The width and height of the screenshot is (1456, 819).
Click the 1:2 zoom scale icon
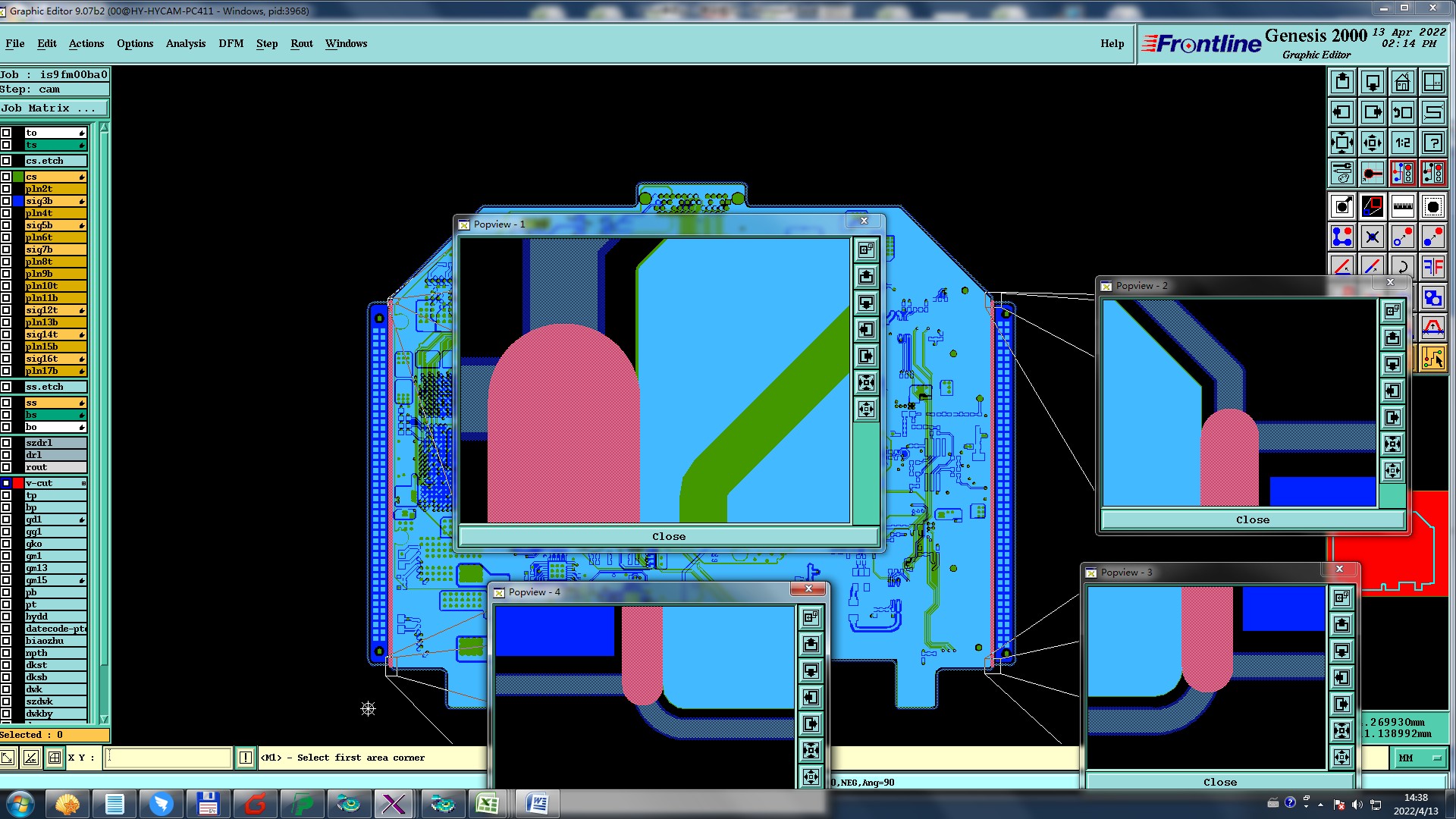point(1402,143)
